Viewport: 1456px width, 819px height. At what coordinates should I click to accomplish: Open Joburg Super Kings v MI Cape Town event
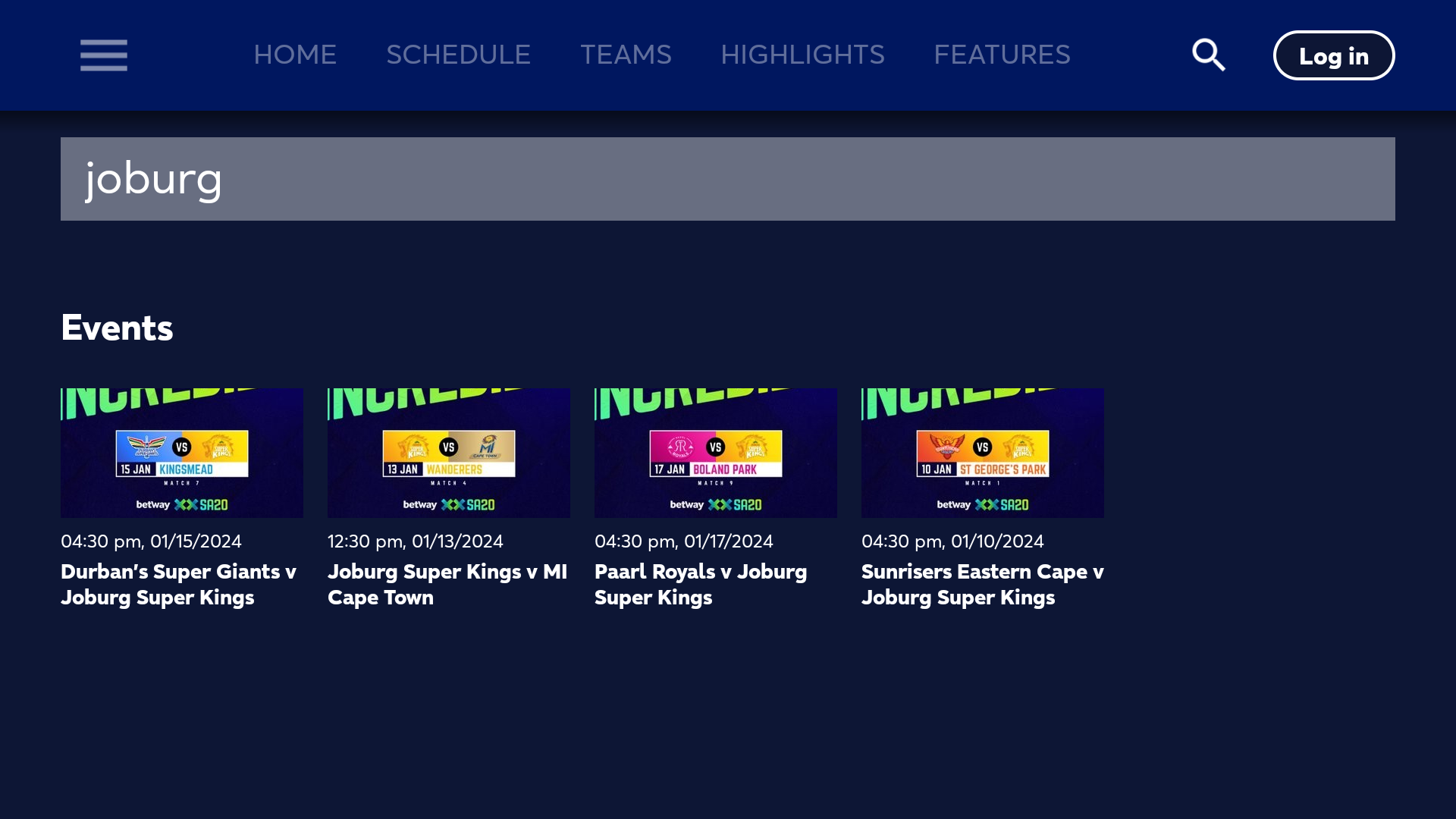(447, 584)
